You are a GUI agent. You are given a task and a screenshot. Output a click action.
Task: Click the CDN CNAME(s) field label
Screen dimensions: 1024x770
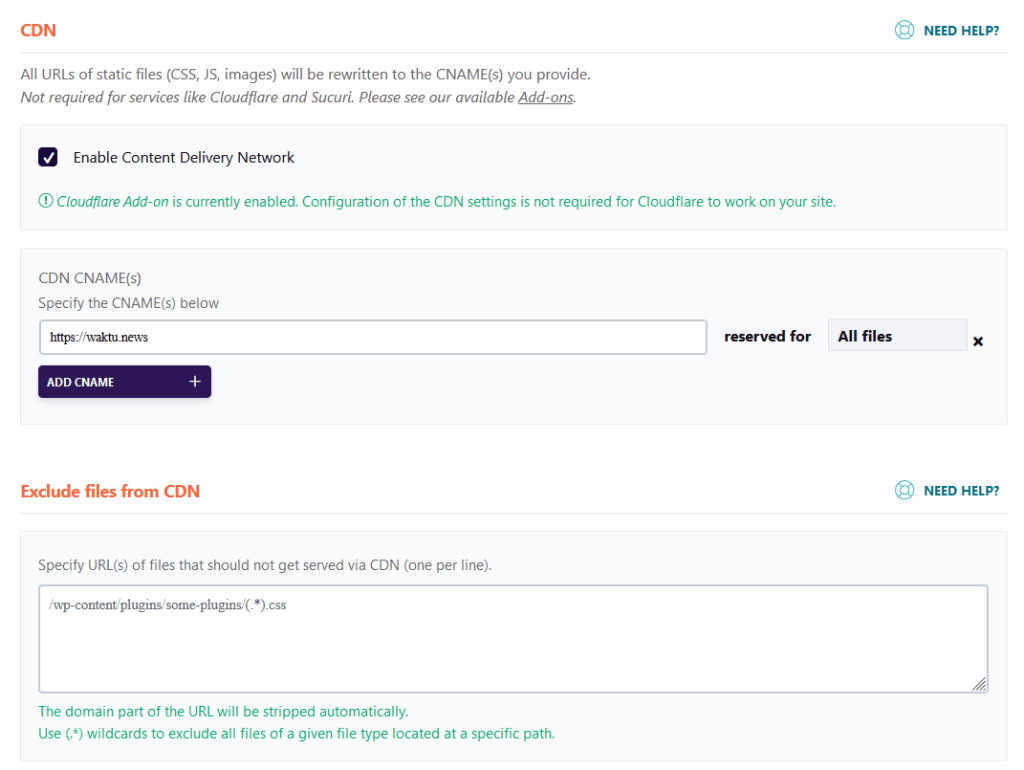pyautogui.click(x=89, y=278)
